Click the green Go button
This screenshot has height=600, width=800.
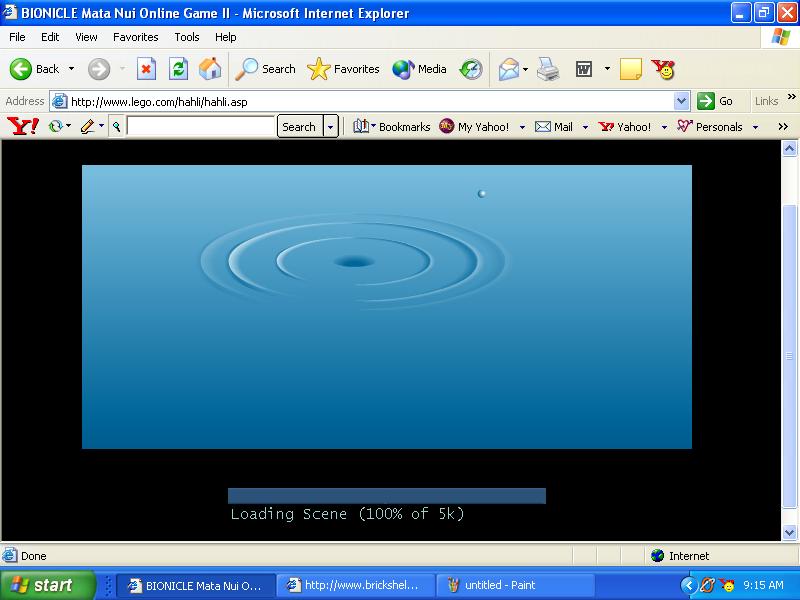715,101
